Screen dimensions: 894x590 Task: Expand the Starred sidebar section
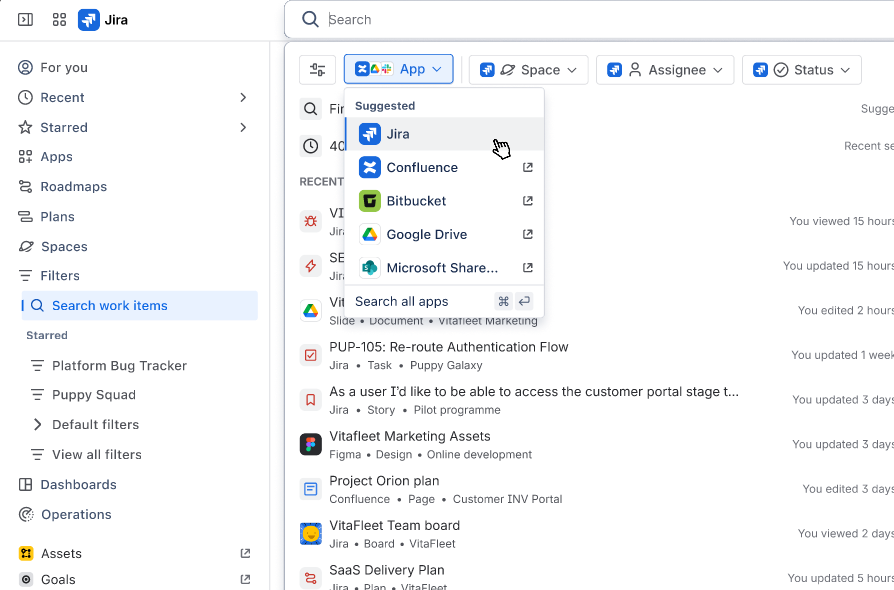242,127
